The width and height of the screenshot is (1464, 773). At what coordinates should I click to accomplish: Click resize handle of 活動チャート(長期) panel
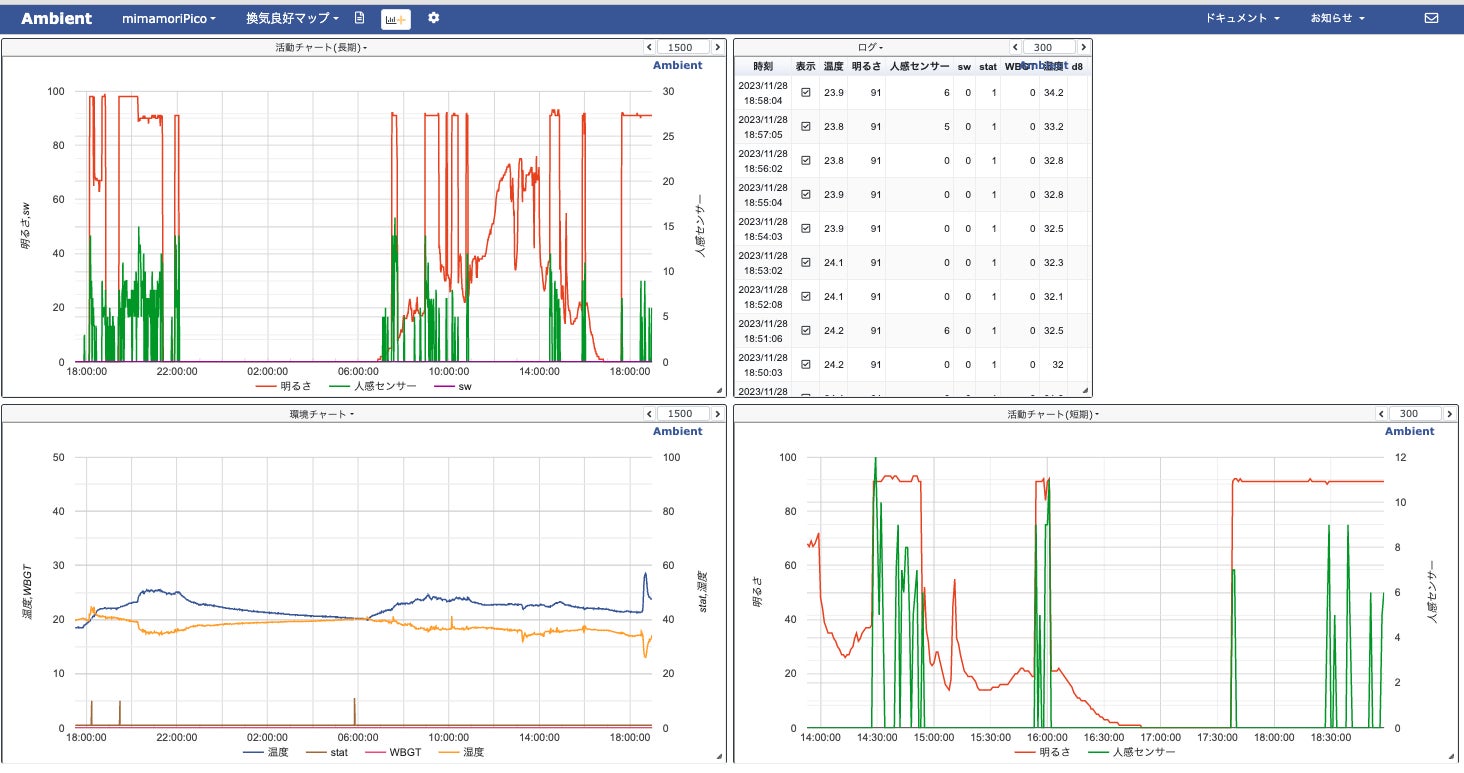pyautogui.click(x=719, y=391)
